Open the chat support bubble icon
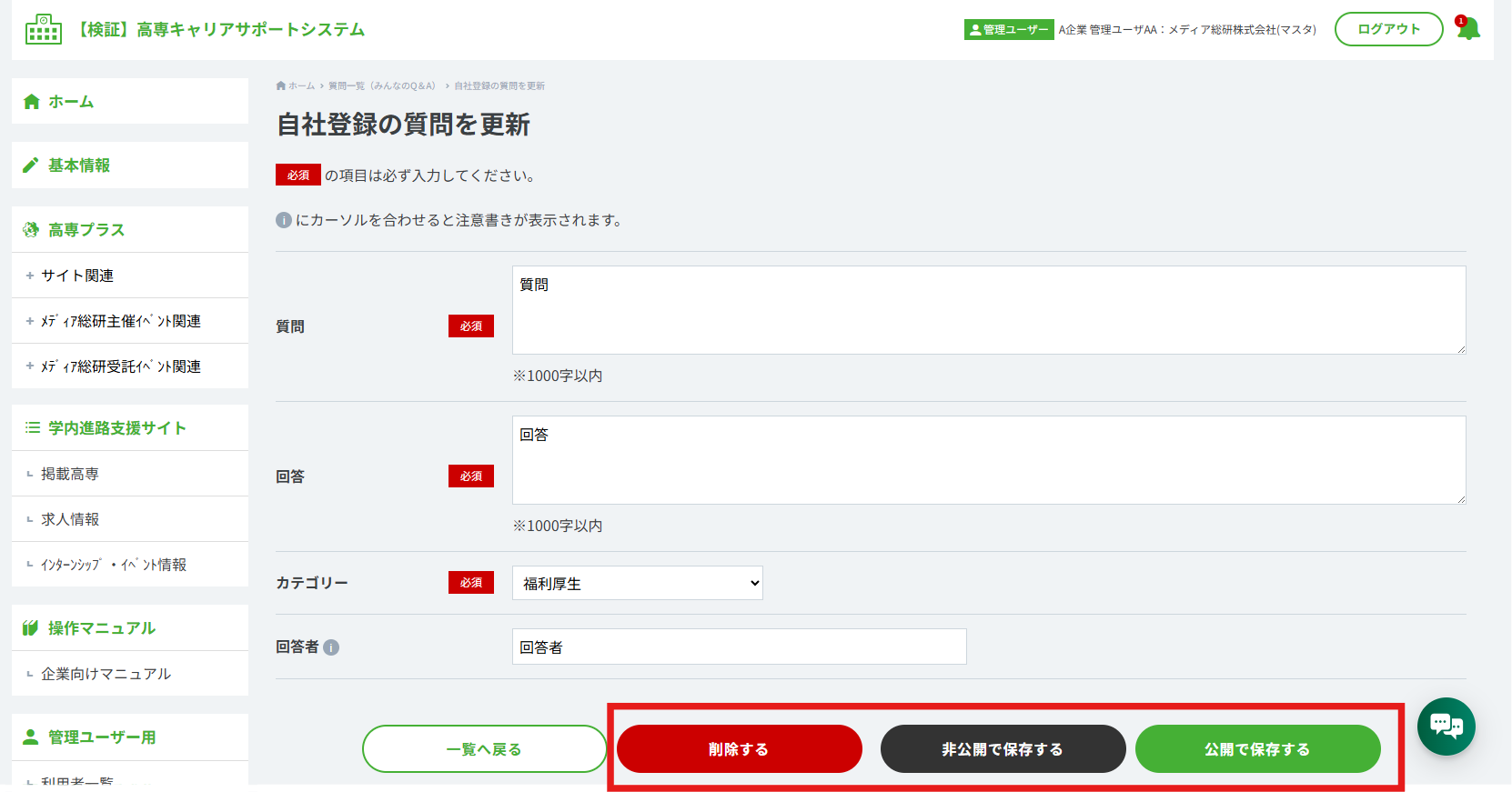Screen dimensions: 1512x792 [x=1446, y=726]
